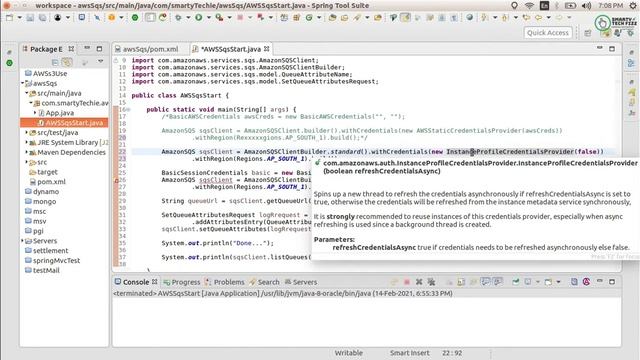The width and height of the screenshot is (640, 360).
Task: Select the settlement project
Action: click(47, 251)
